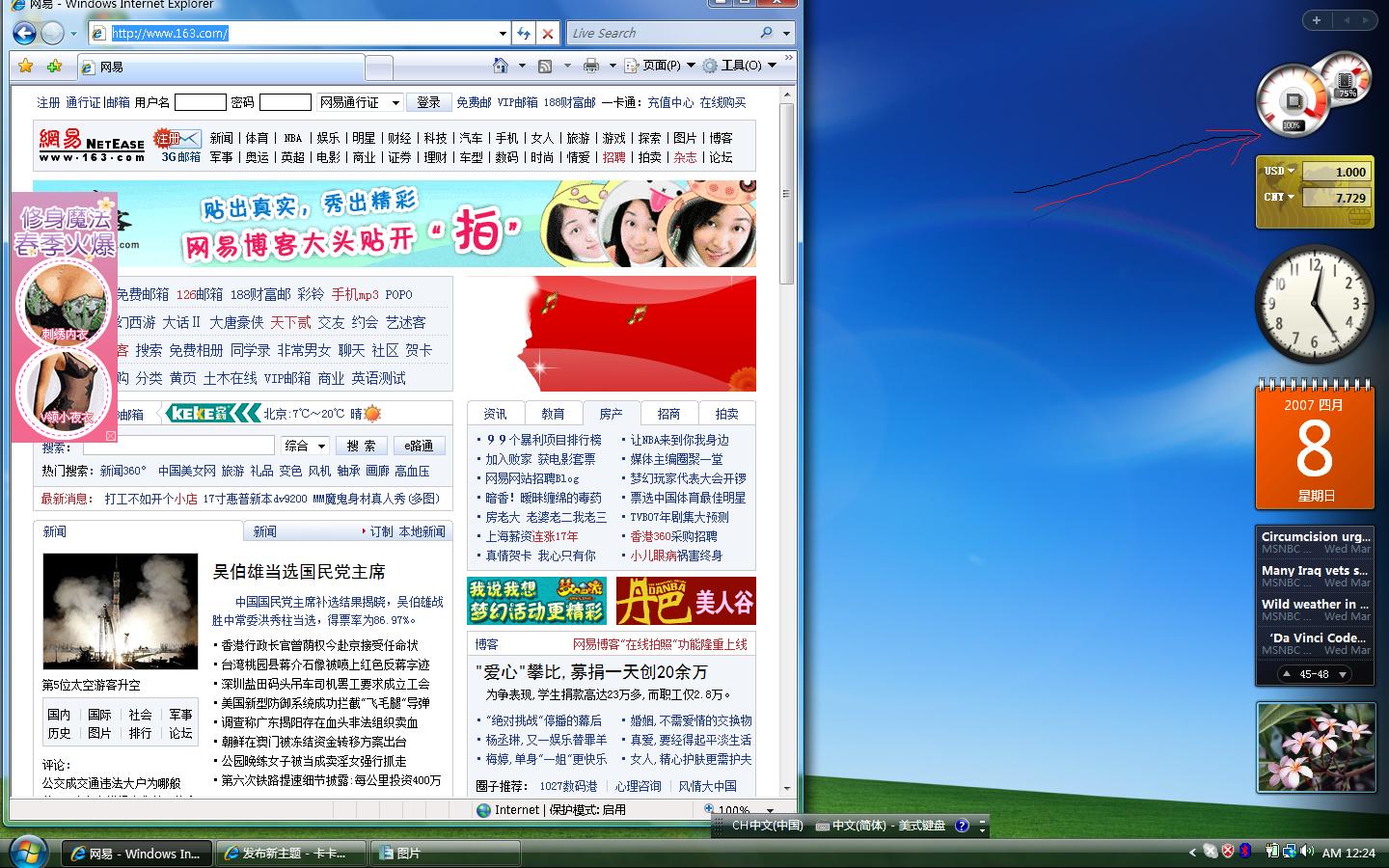Switch to 发布新主题 taskbar window
Image resolution: width=1389 pixels, height=868 pixels.
291,854
